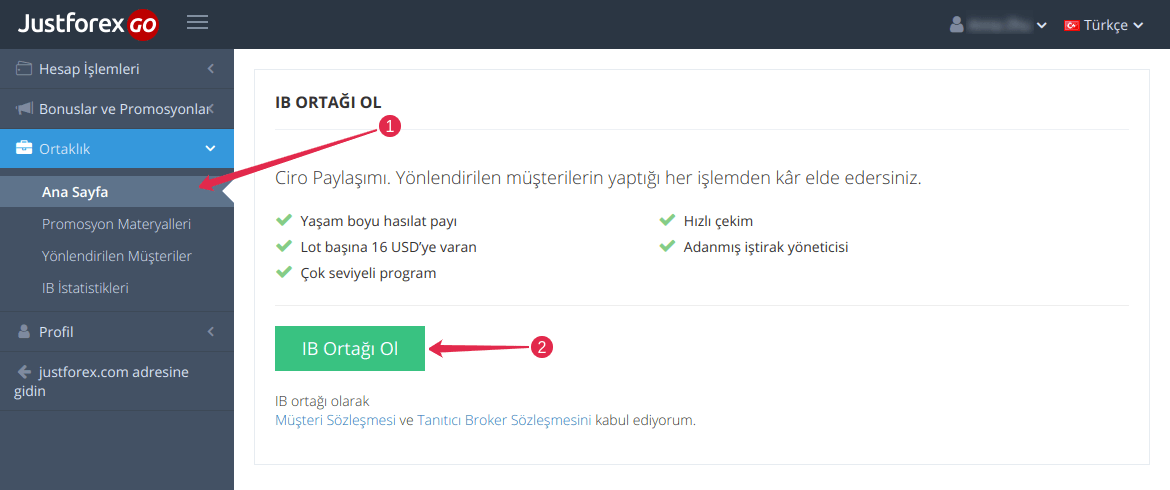This screenshot has height=490, width=1170.
Task: Collapse the Ortaklık section chevron
Action: 210,148
